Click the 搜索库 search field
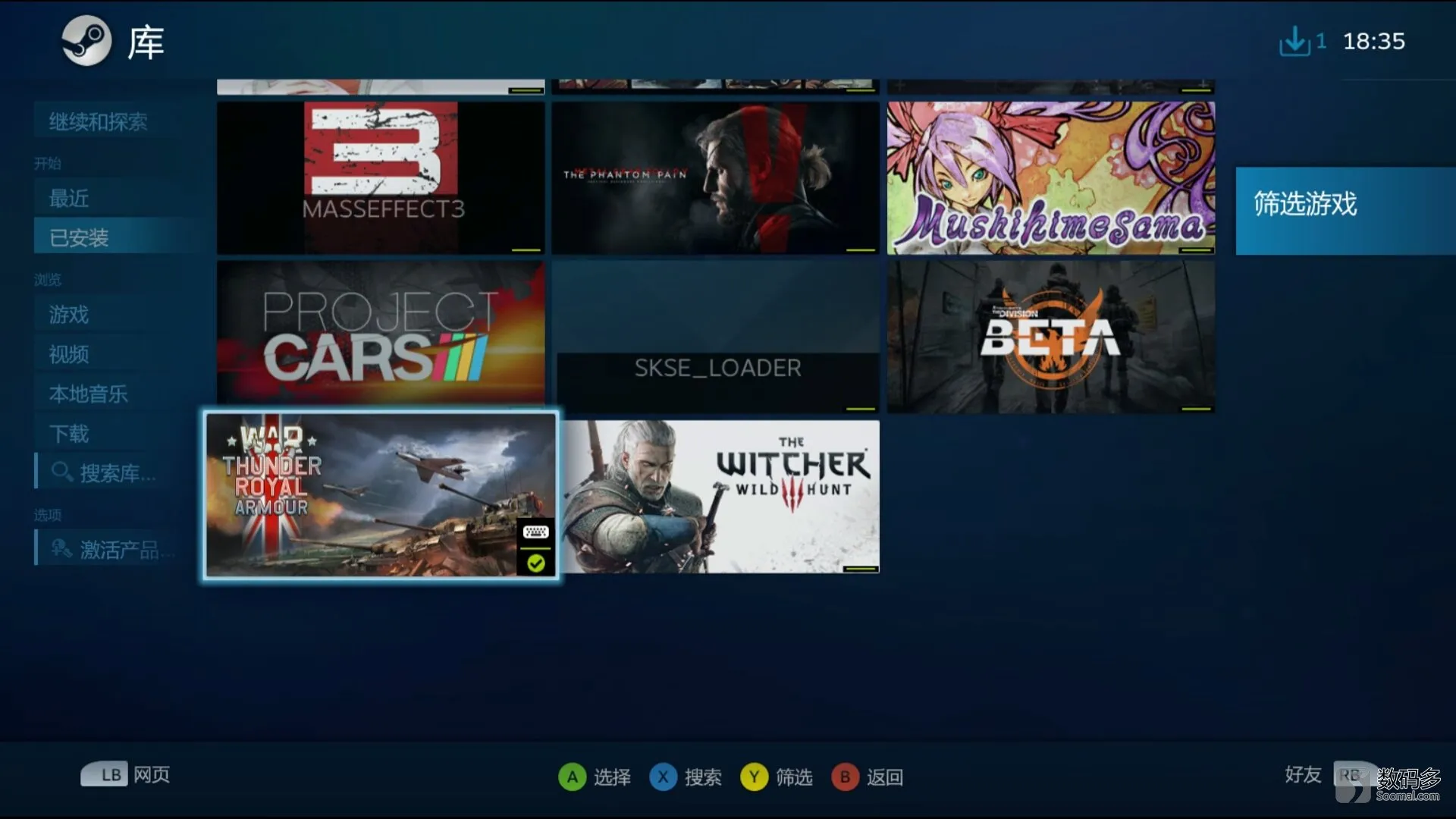 114,472
